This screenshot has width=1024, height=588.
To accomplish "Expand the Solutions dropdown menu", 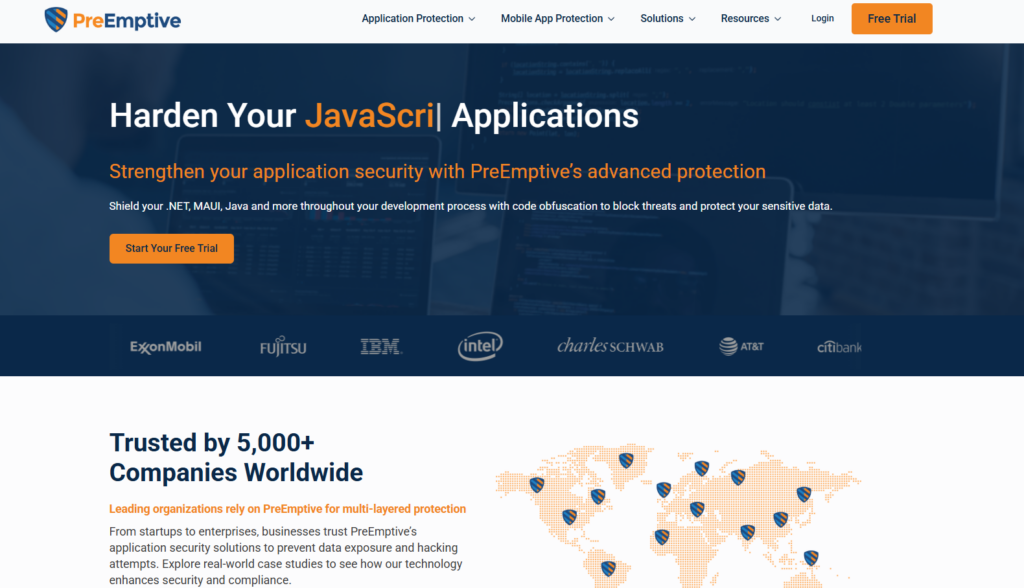I will pyautogui.click(x=669, y=19).
